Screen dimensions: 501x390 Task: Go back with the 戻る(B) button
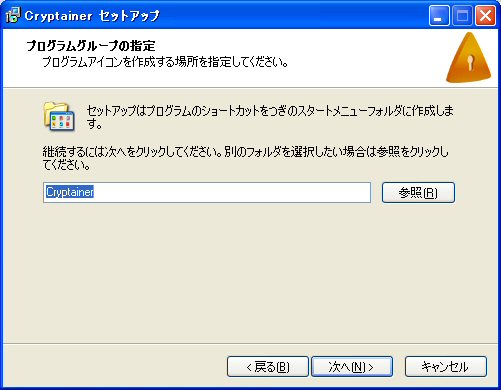(x=268, y=367)
